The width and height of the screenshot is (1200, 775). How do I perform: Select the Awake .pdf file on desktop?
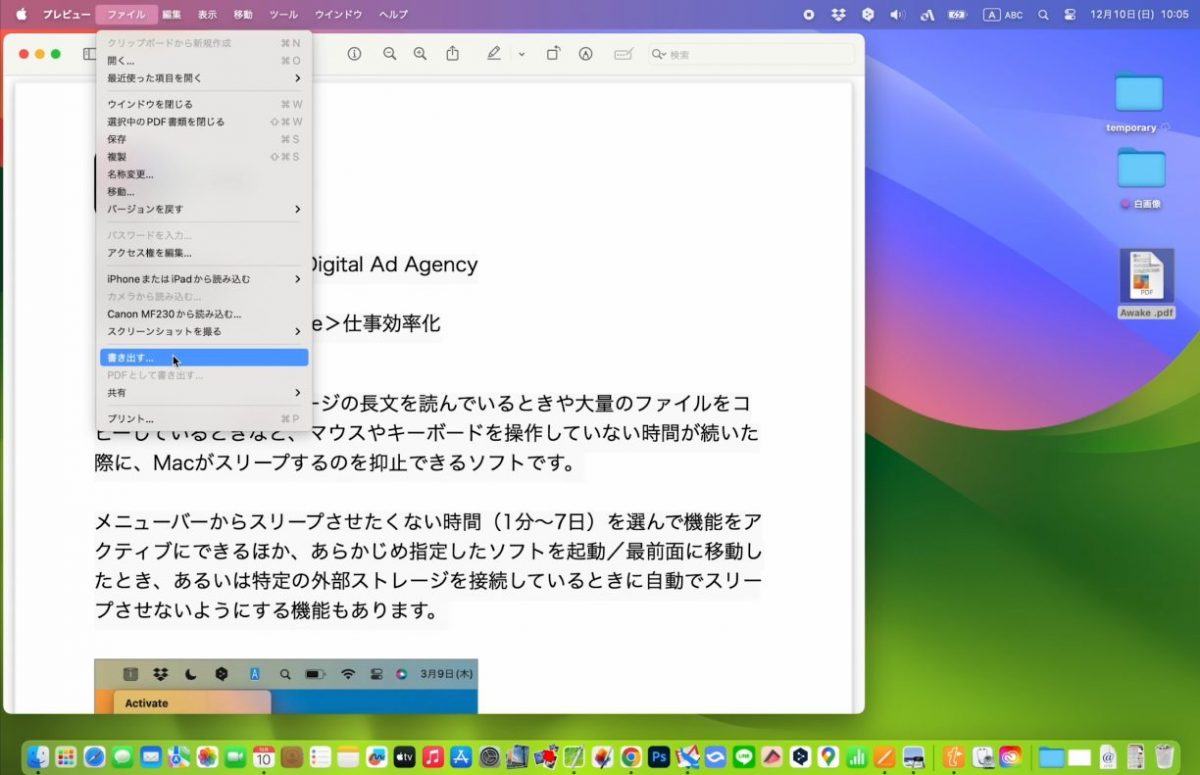pyautogui.click(x=1146, y=284)
